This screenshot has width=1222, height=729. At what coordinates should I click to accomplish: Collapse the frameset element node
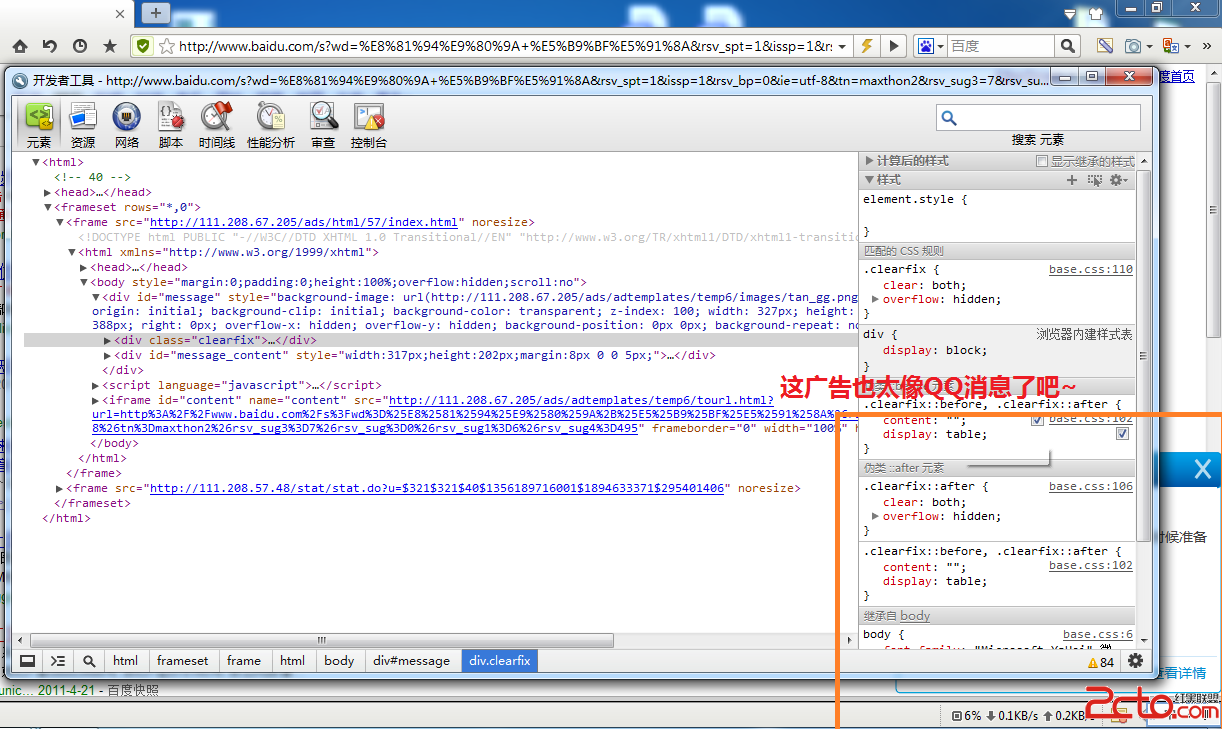(47, 207)
